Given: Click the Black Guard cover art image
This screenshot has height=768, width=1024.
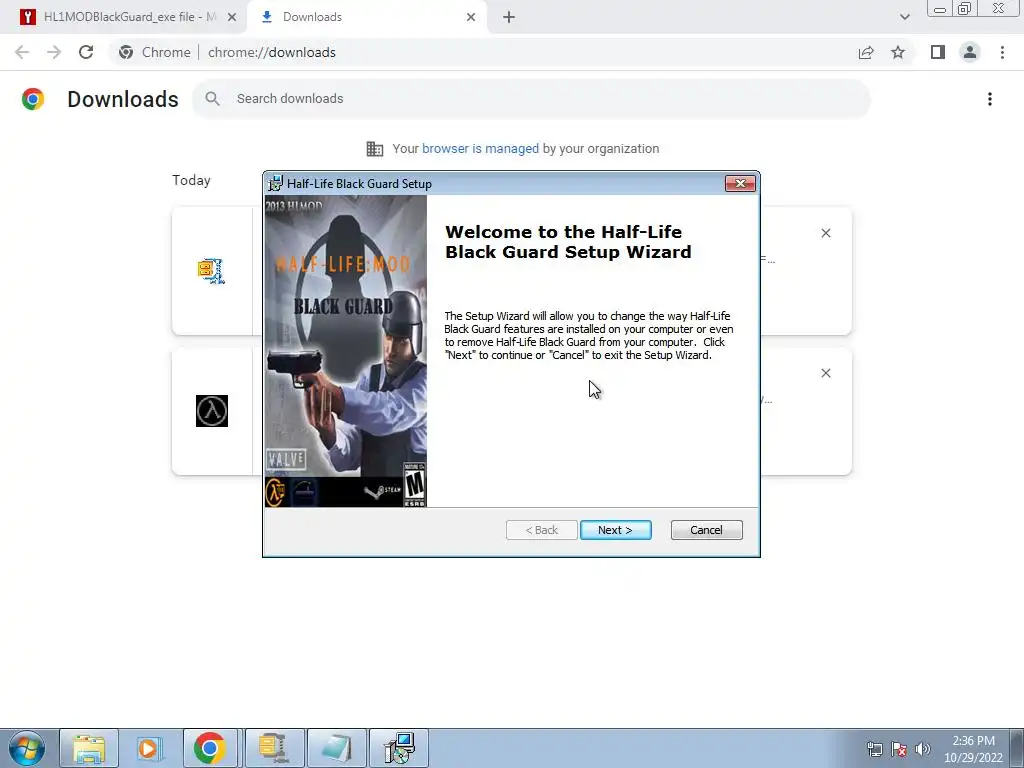Looking at the screenshot, I should [x=345, y=351].
